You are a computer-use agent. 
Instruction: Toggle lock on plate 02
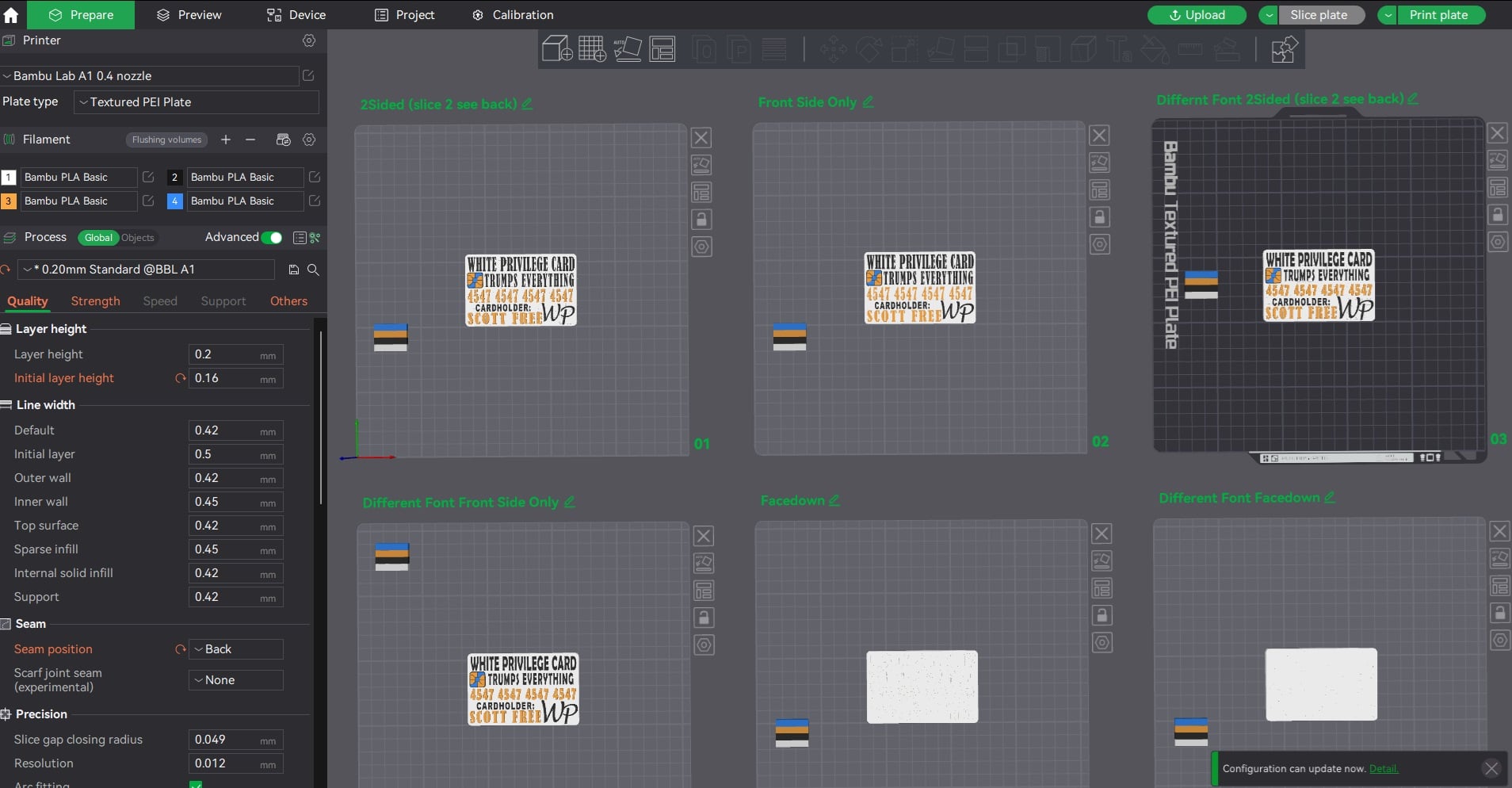[x=1100, y=217]
